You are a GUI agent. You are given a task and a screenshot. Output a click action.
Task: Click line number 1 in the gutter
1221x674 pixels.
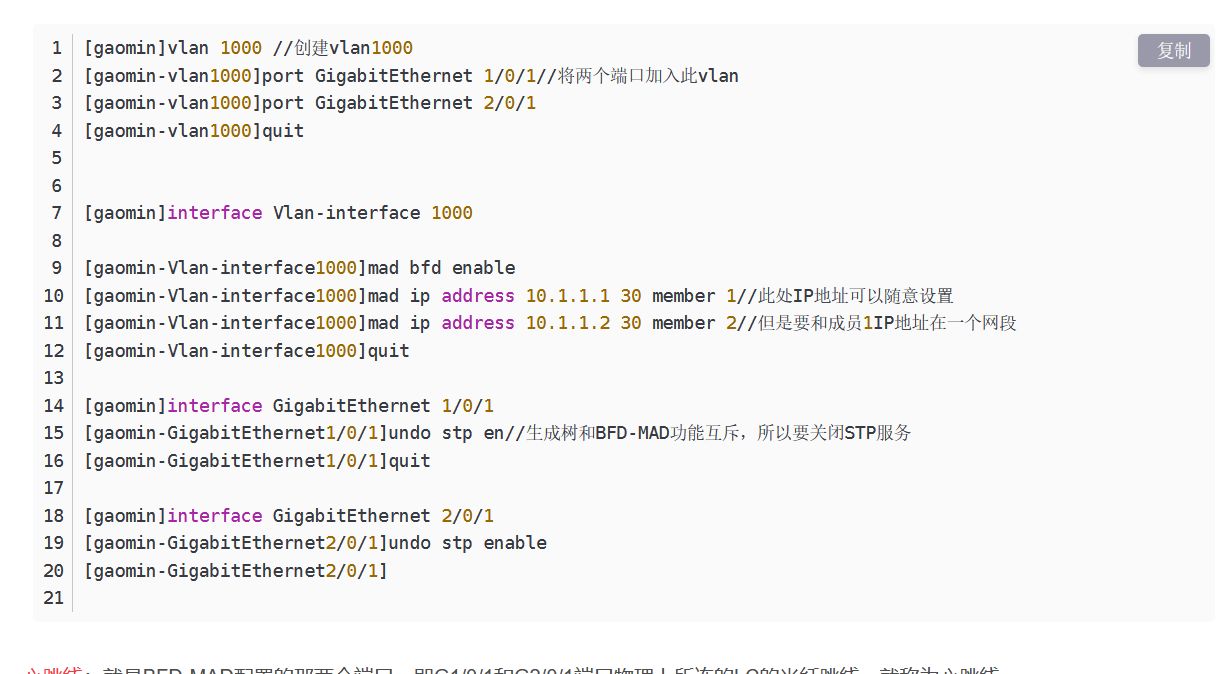pyautogui.click(x=57, y=48)
